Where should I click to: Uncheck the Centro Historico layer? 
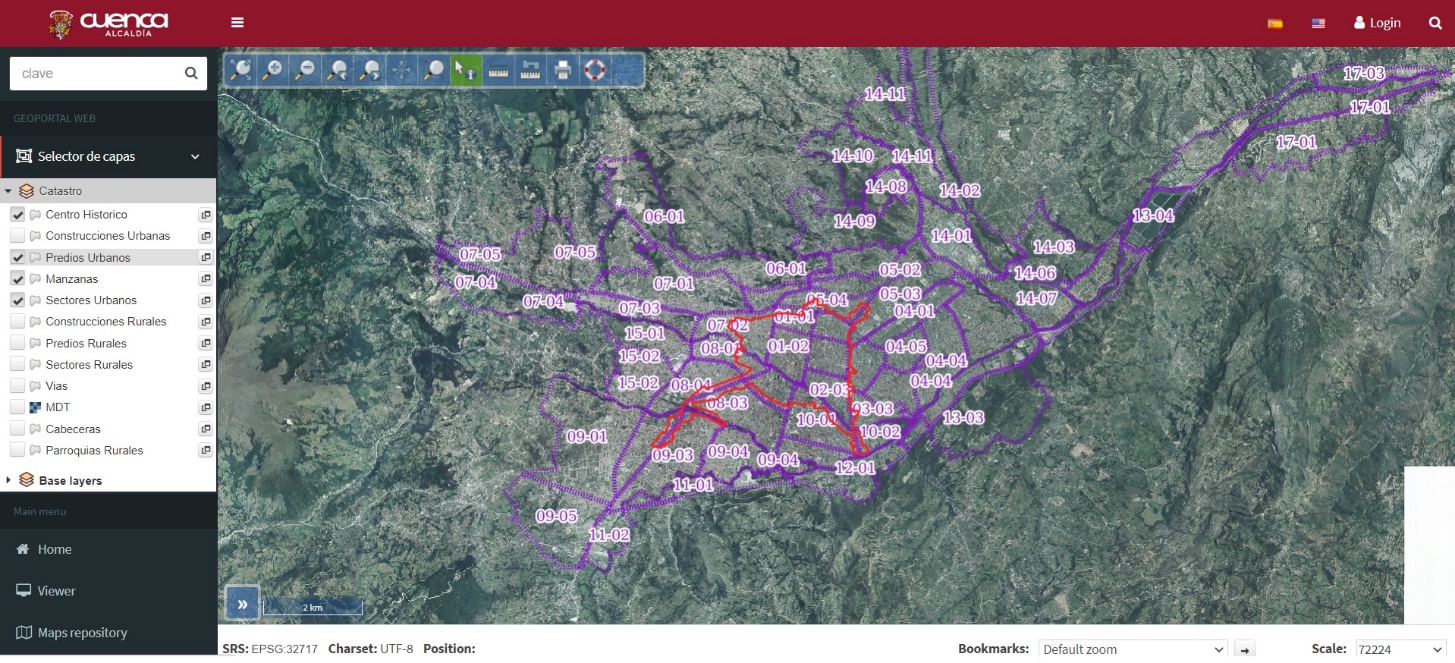[x=18, y=215]
